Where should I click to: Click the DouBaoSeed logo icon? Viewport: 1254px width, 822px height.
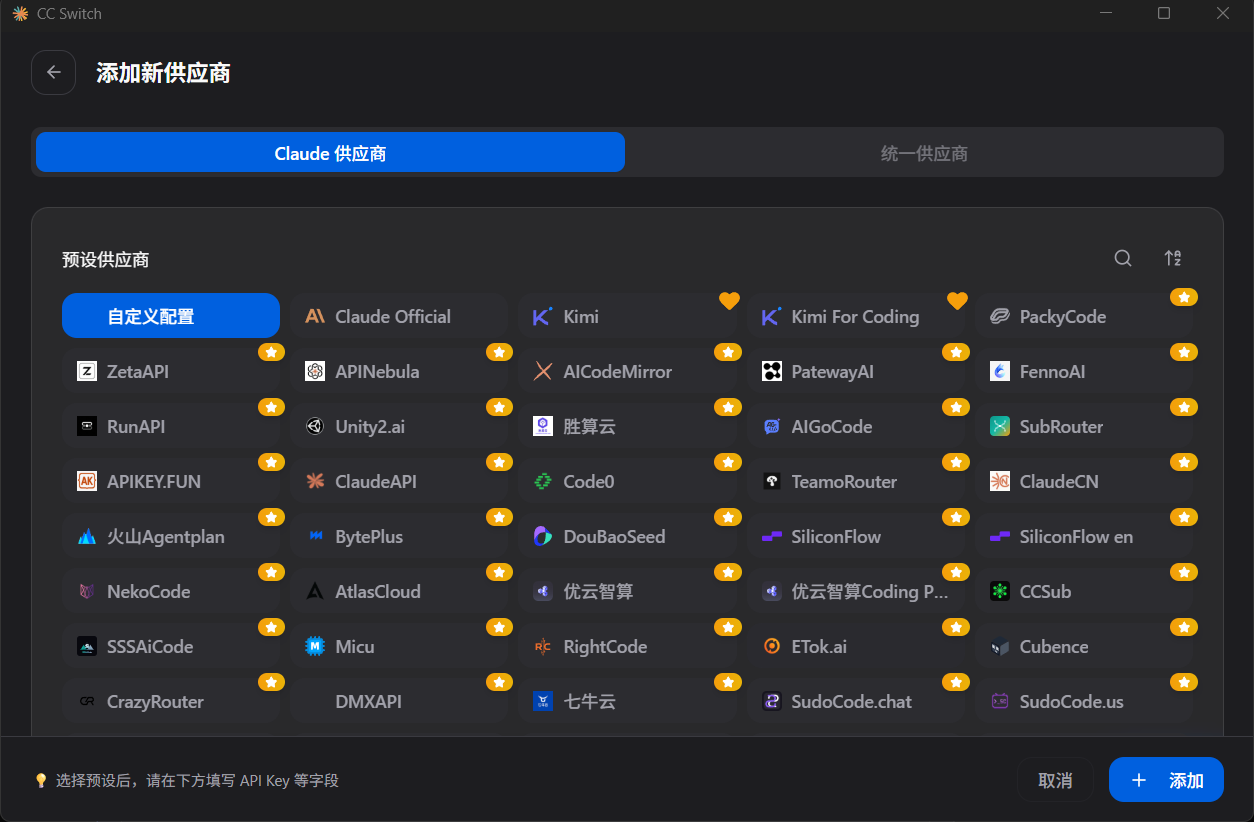(543, 536)
